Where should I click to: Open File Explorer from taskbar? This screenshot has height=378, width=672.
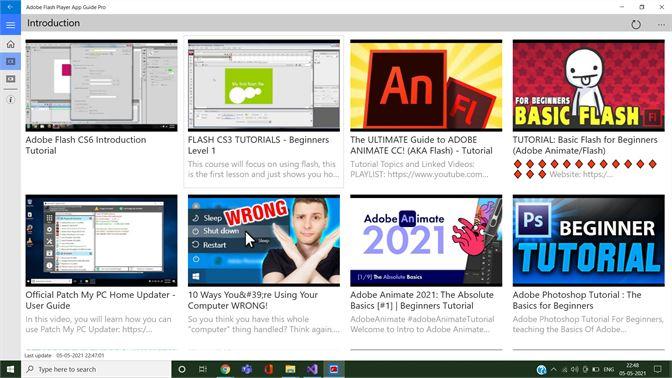point(291,369)
